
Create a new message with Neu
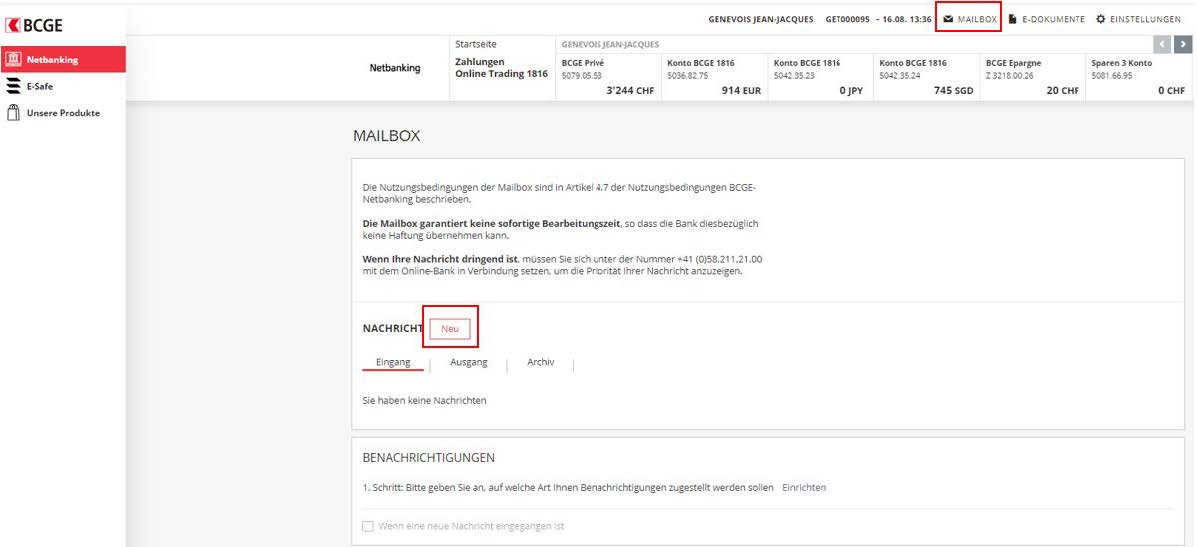click(450, 328)
